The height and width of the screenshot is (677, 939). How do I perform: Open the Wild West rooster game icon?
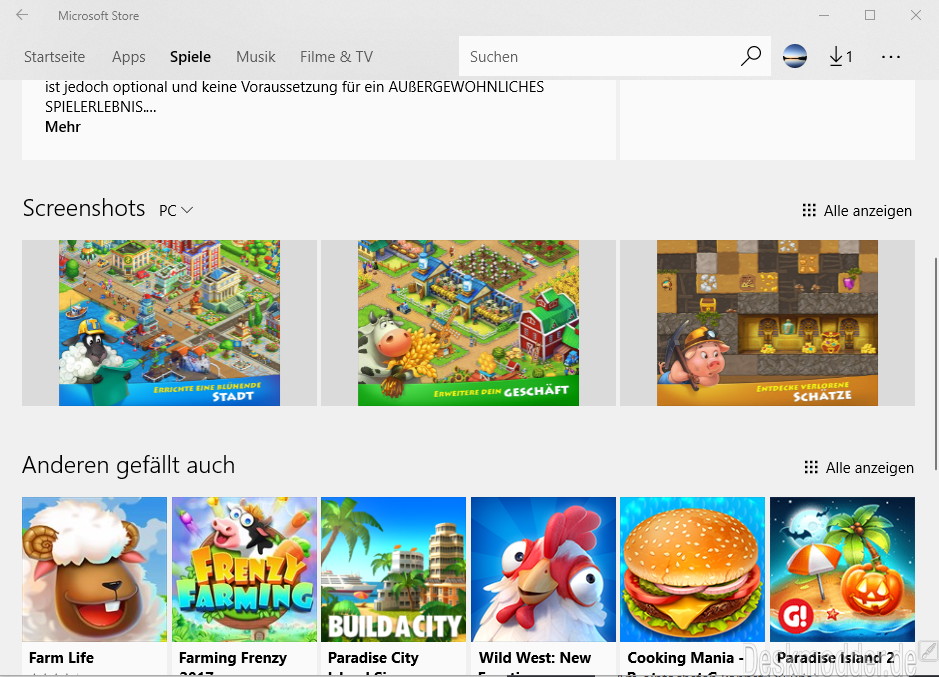(543, 569)
